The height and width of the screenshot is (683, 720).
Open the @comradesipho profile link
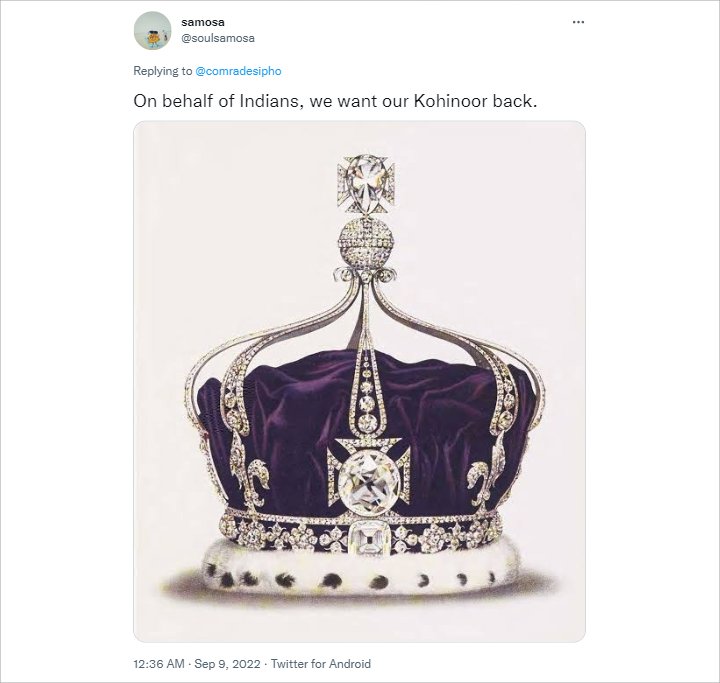pyautogui.click(x=238, y=71)
